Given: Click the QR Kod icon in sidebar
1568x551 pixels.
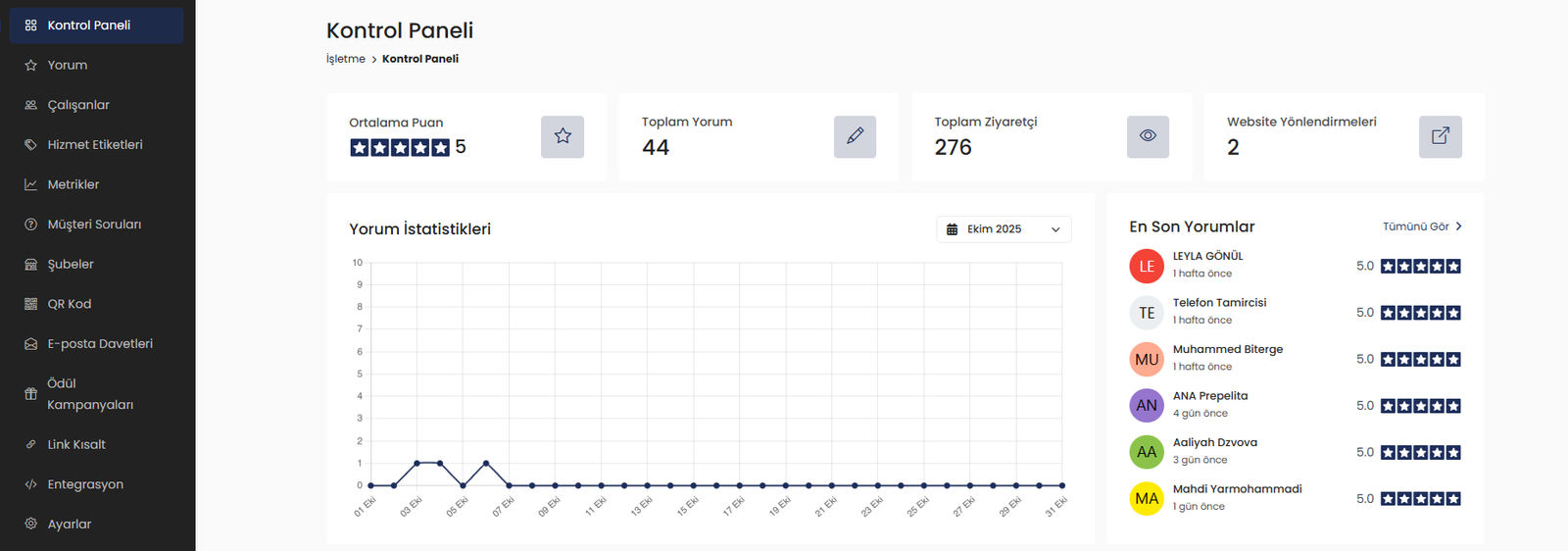Looking at the screenshot, I should pyautogui.click(x=31, y=304).
